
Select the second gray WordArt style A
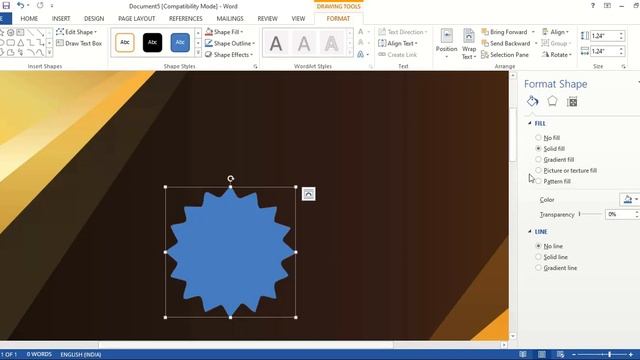click(304, 43)
